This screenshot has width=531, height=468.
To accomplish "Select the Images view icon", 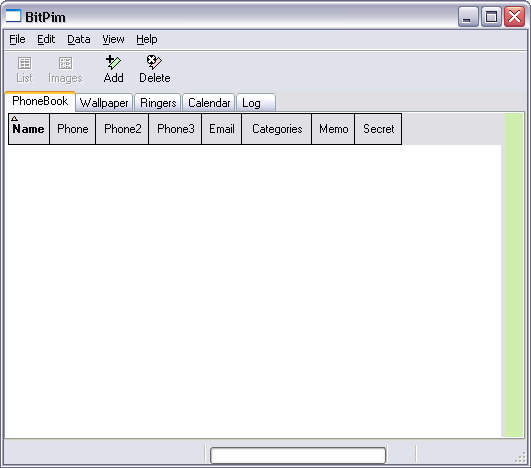I will (x=65, y=63).
